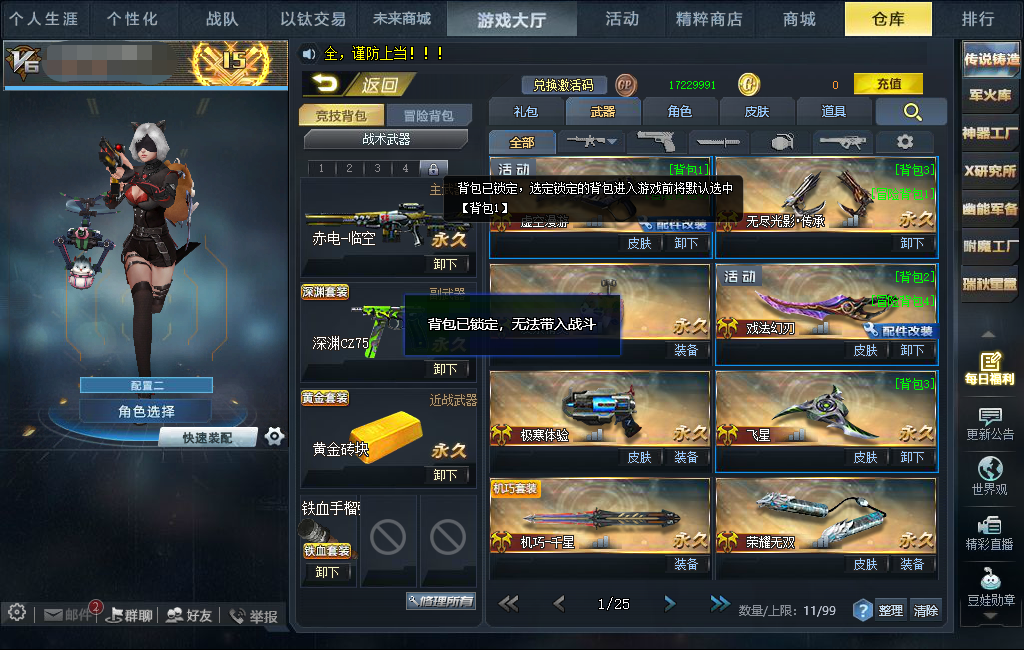Expand 战术武器 weapon category selector

click(386, 139)
